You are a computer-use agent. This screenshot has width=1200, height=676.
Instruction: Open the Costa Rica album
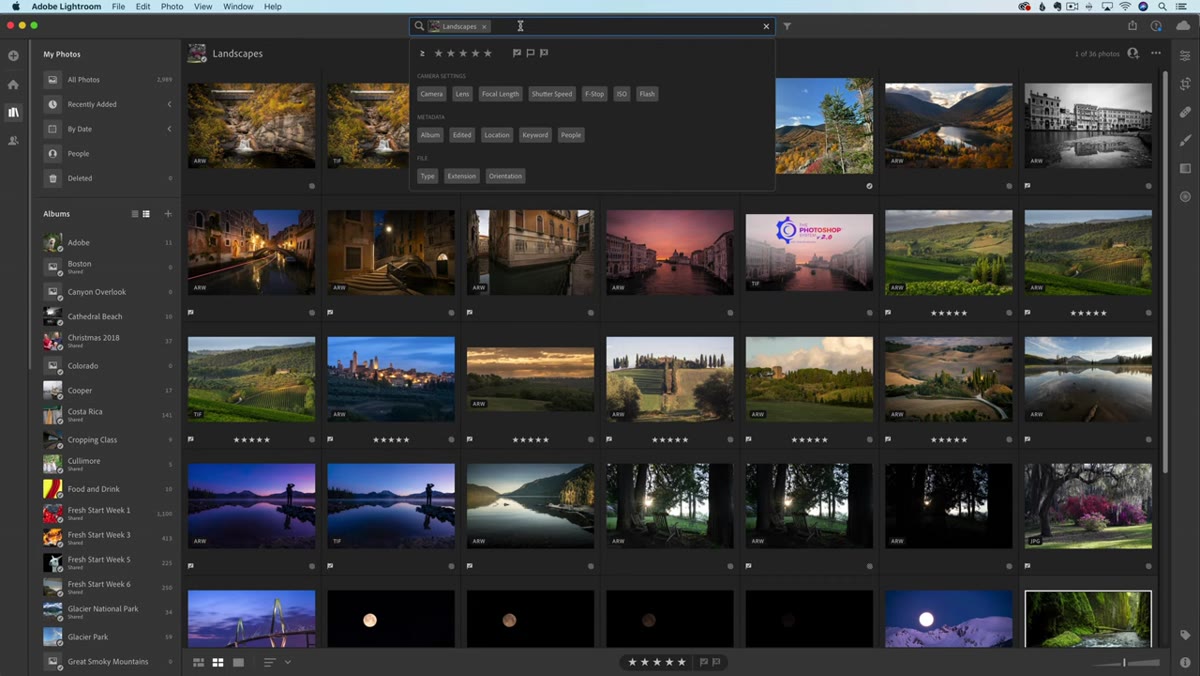coord(108,414)
